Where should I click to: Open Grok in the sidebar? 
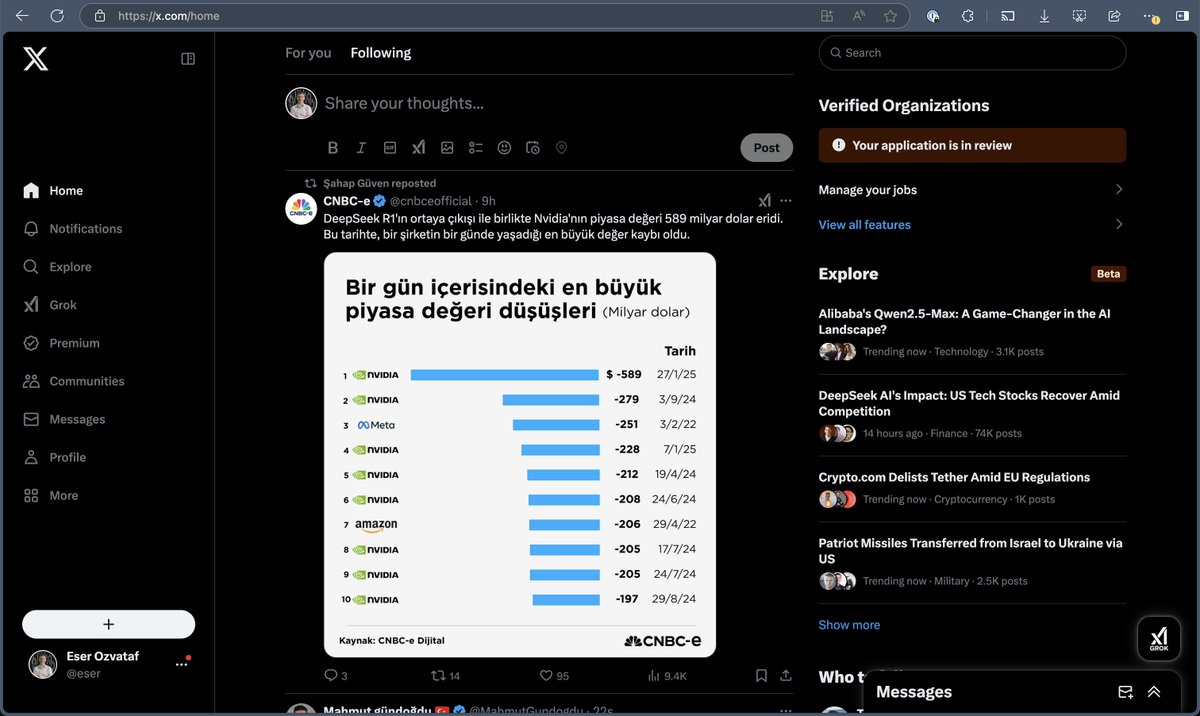[50, 305]
